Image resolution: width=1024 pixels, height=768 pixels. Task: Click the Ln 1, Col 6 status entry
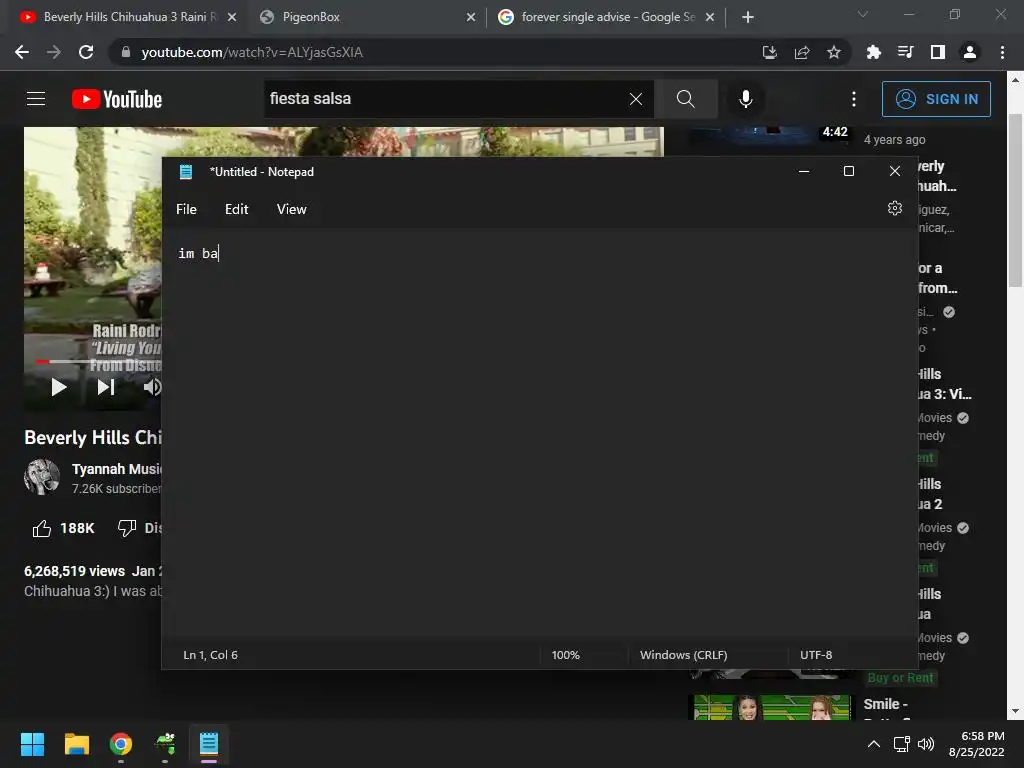[210, 655]
